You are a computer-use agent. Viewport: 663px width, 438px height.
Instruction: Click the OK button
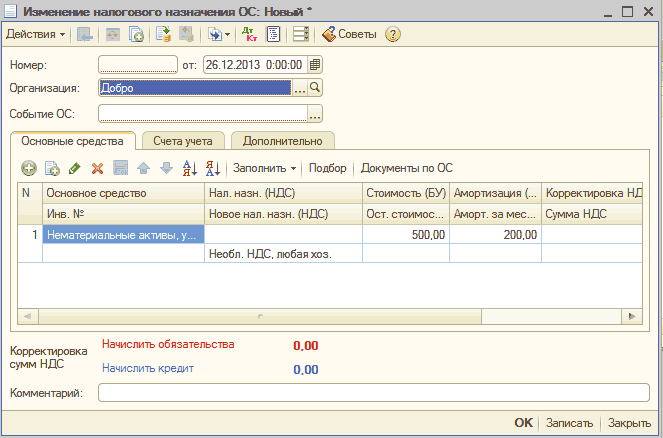pos(523,423)
